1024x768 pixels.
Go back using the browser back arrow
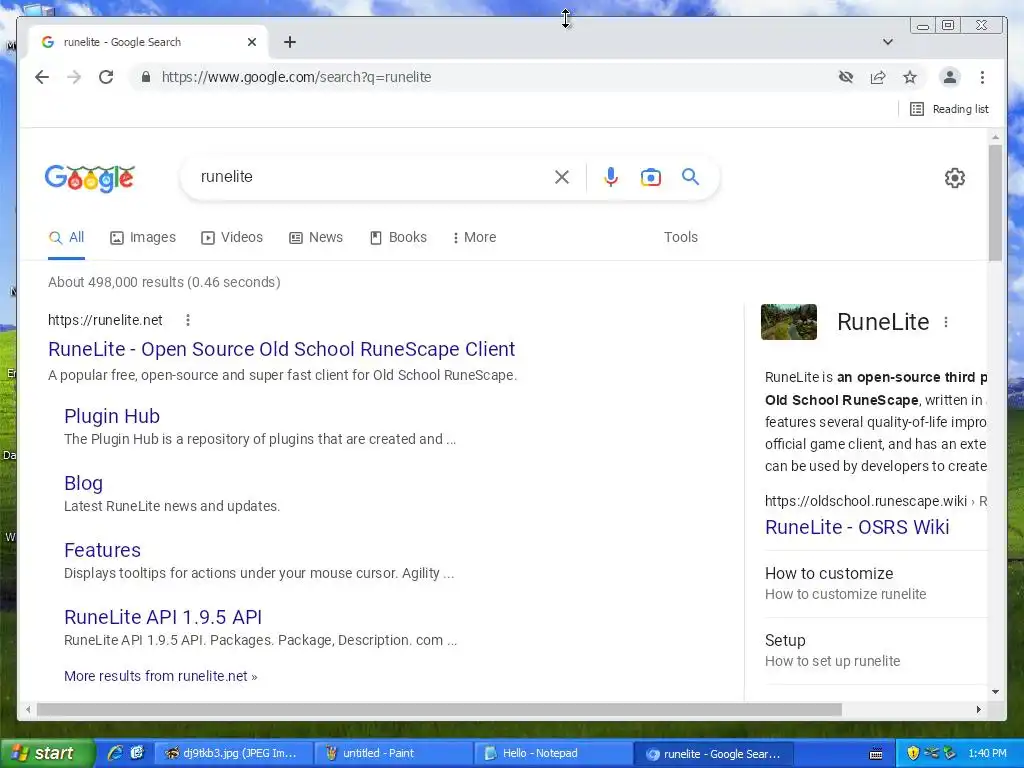42,77
